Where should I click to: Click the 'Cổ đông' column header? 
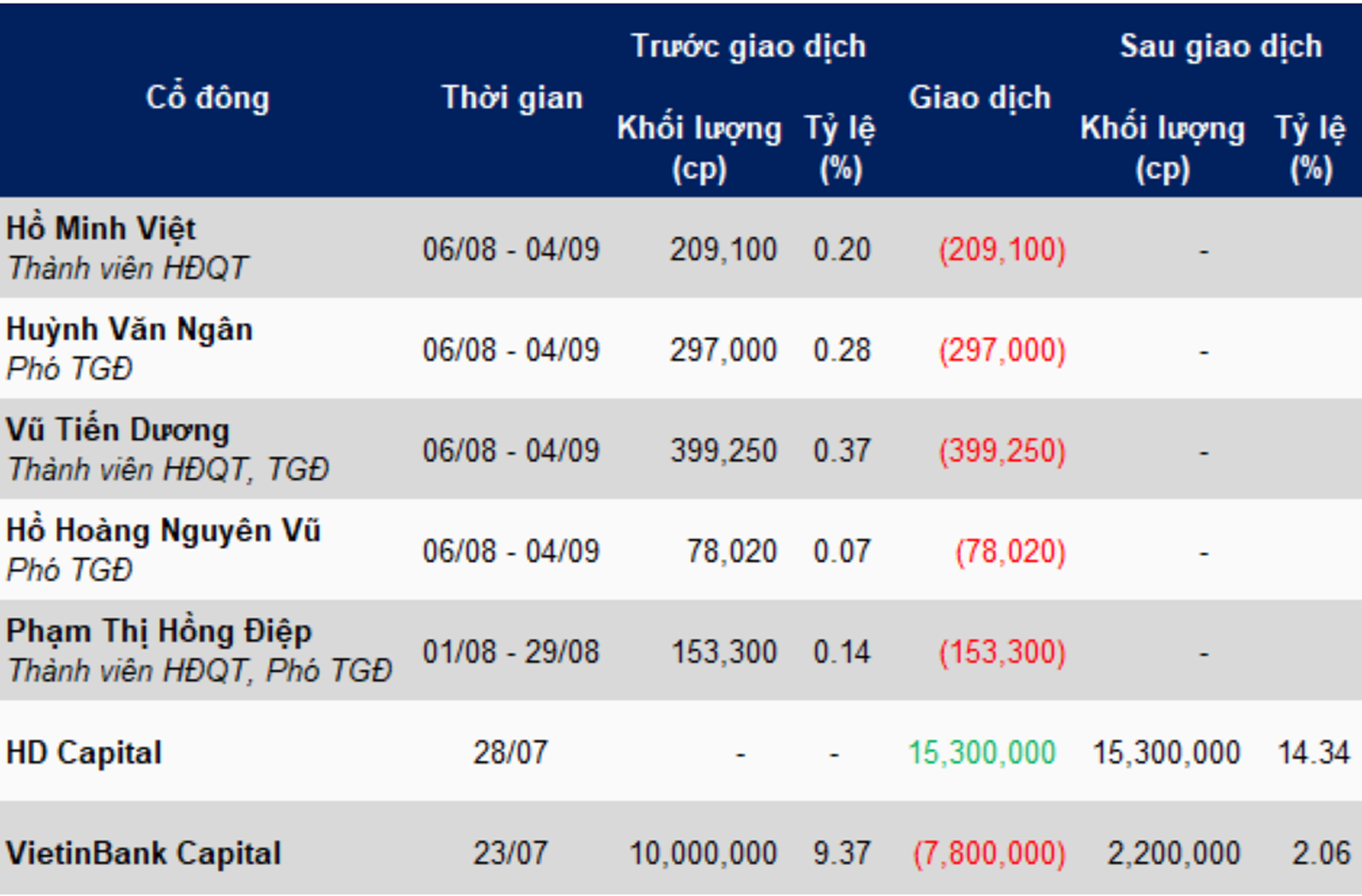tap(207, 98)
